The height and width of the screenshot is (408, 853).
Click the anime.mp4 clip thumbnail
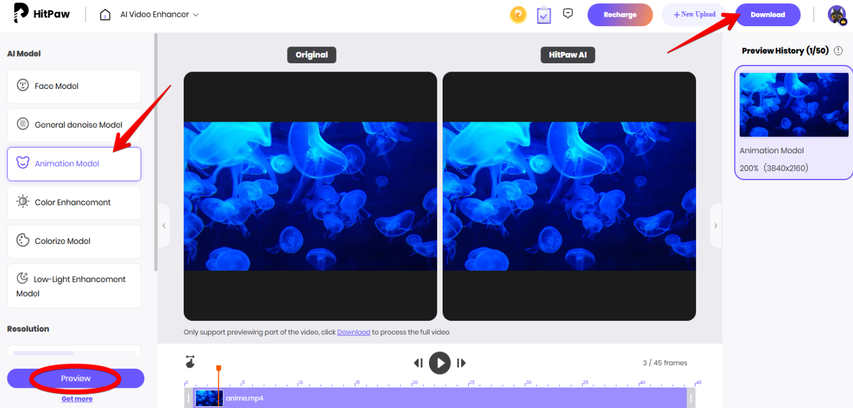click(x=209, y=398)
